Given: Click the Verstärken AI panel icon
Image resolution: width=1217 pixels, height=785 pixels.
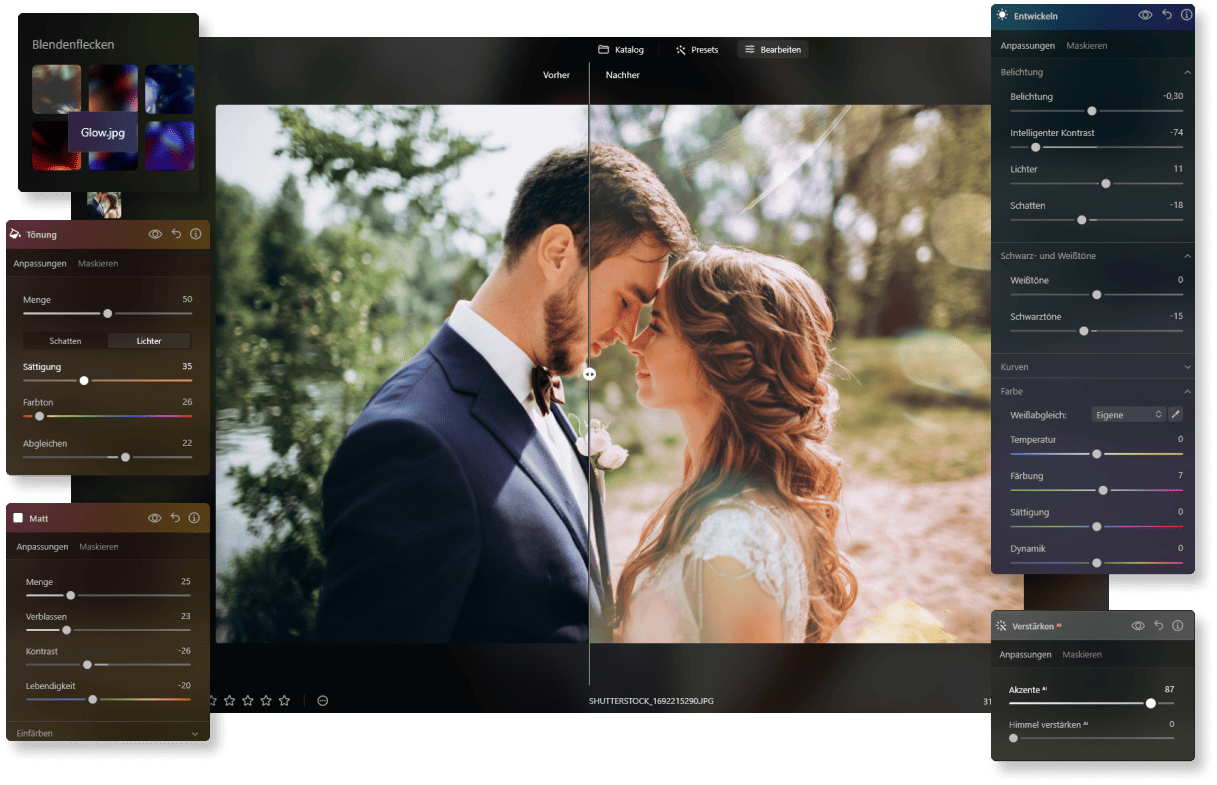Looking at the screenshot, I should pos(1001,625).
